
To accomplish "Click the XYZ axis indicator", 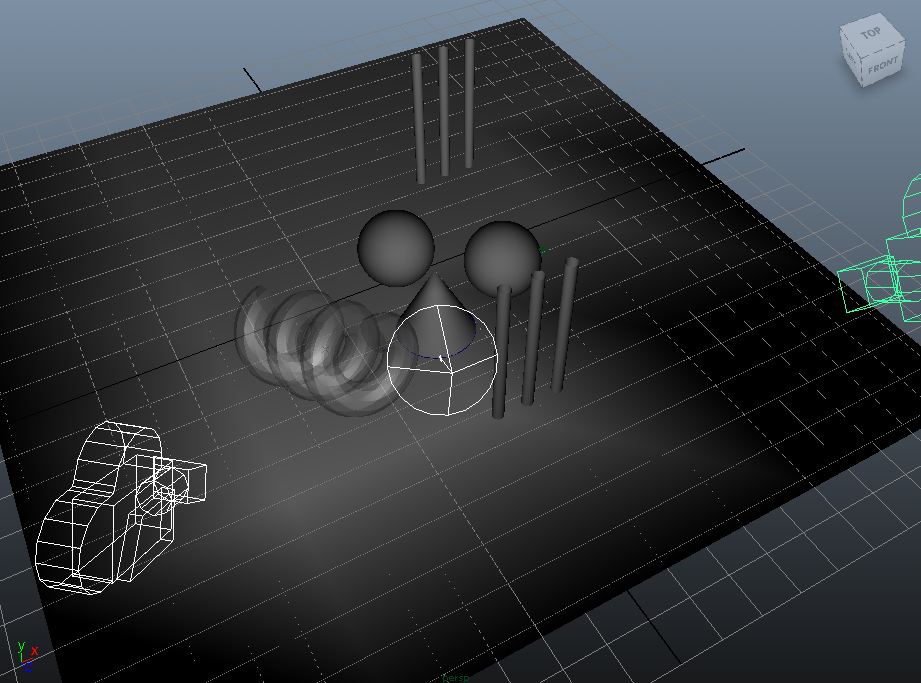I will click(x=24, y=655).
